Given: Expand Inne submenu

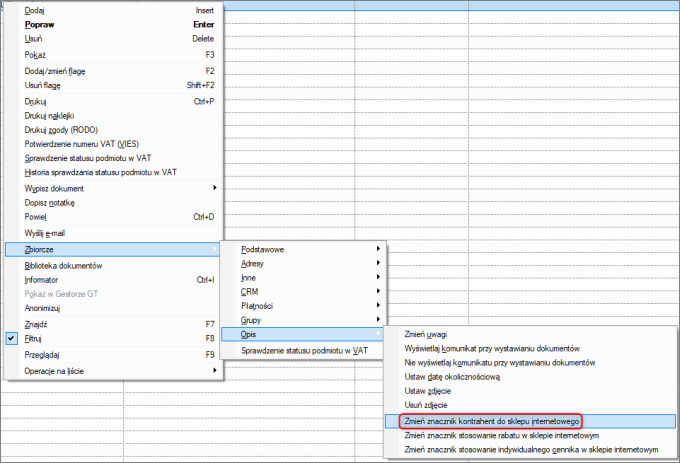Looking at the screenshot, I should [302, 278].
